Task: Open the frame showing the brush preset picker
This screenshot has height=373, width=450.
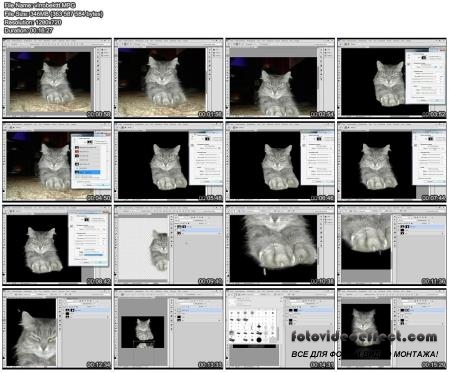Action: pyautogui.click(x=280, y=329)
